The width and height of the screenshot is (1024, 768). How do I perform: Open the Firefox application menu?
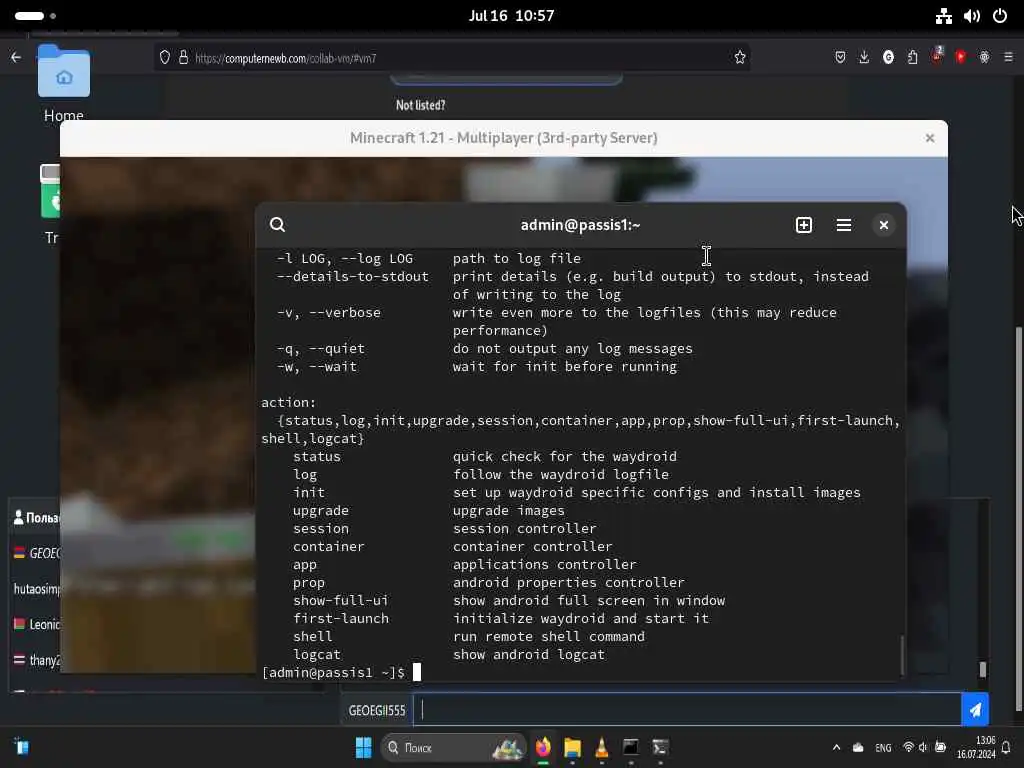1008,57
